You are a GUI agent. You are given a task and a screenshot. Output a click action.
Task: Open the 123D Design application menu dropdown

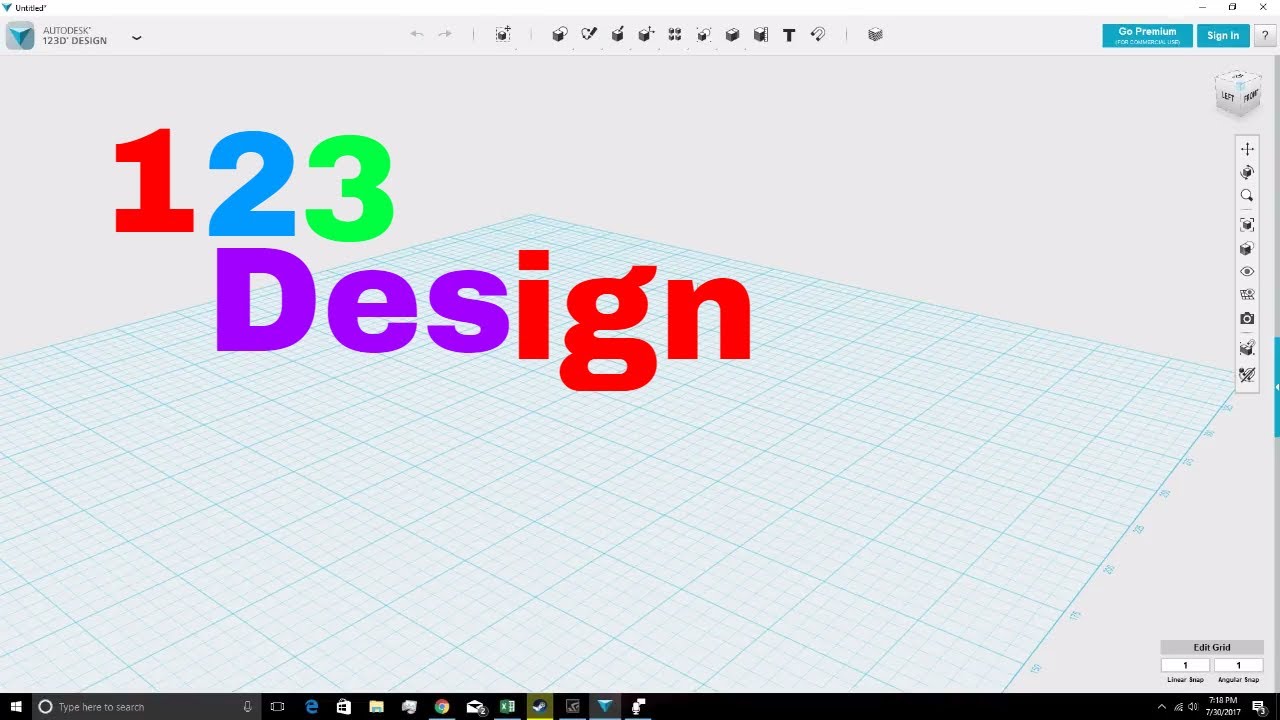(x=137, y=37)
